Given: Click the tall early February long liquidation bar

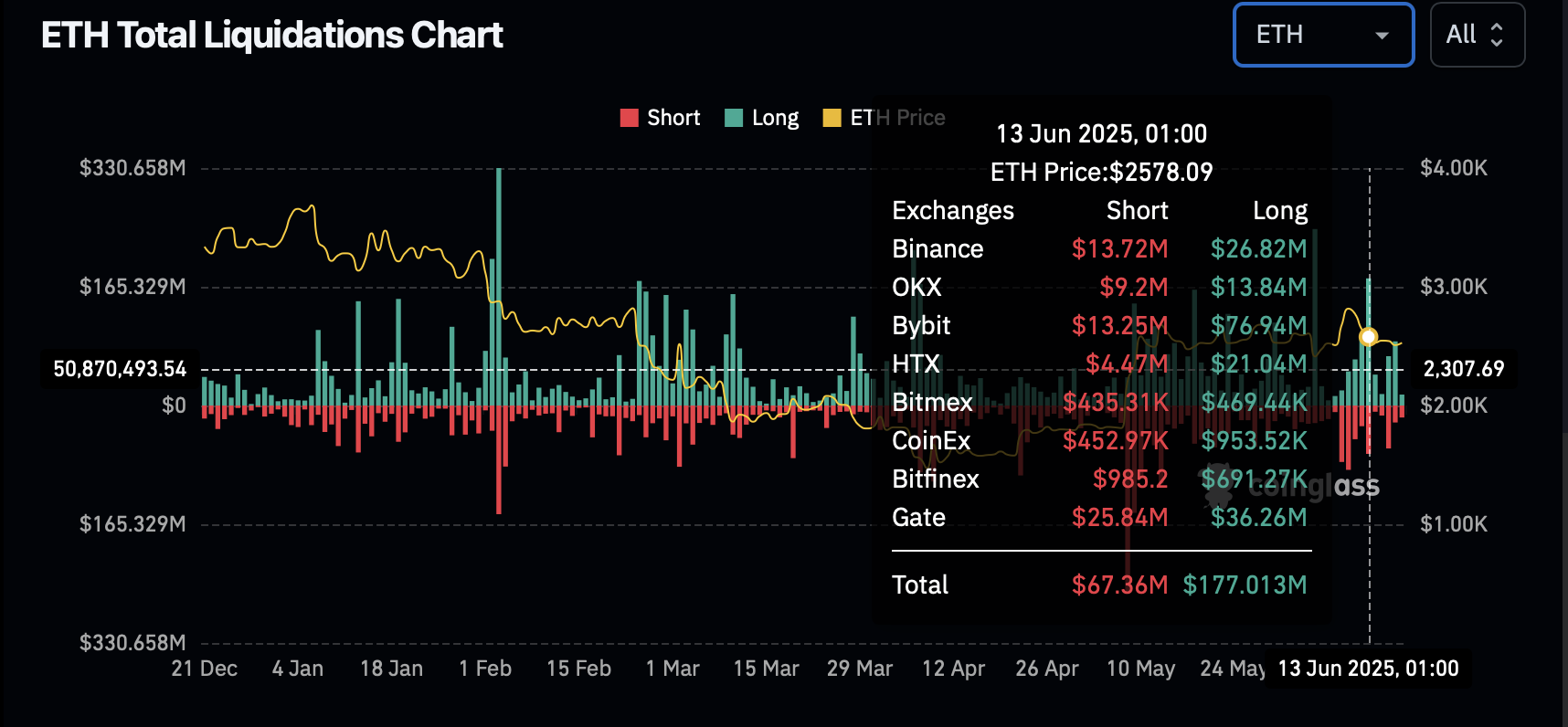Looking at the screenshot, I should [499, 287].
